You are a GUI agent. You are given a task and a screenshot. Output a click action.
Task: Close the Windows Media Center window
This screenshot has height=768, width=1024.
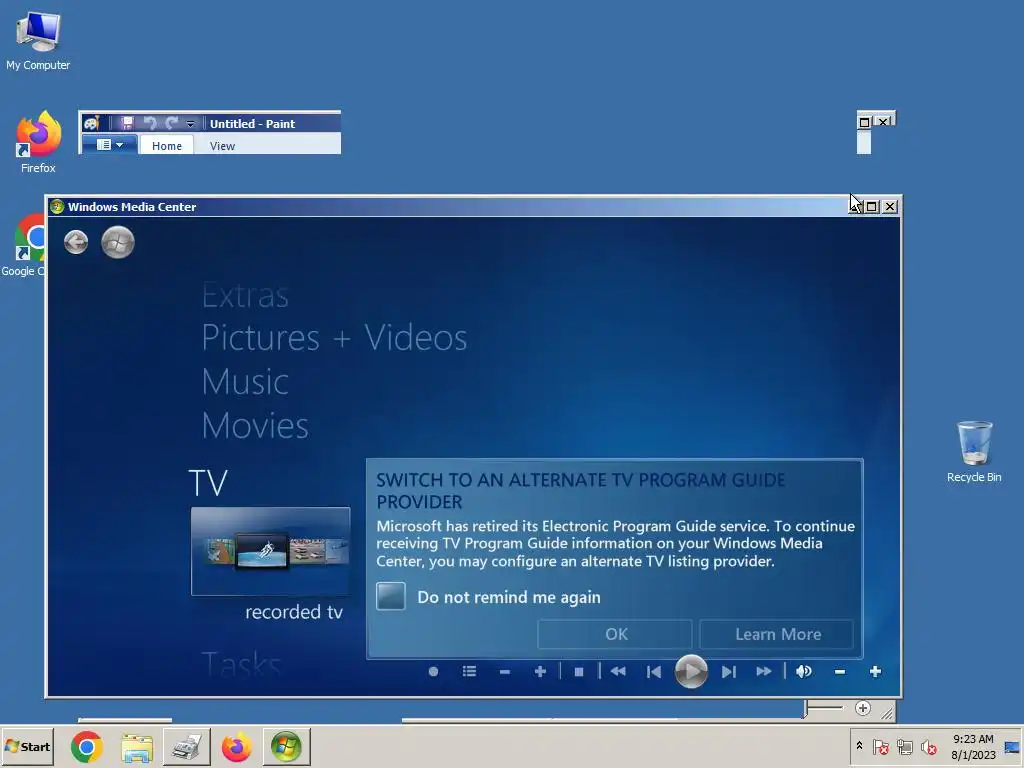pos(889,206)
